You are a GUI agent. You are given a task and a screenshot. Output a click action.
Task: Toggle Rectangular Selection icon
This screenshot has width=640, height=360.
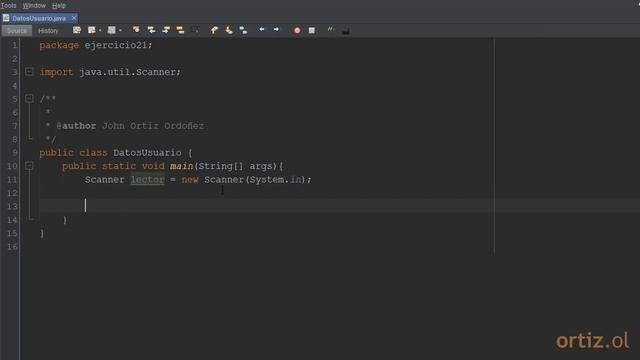[x=195, y=30]
